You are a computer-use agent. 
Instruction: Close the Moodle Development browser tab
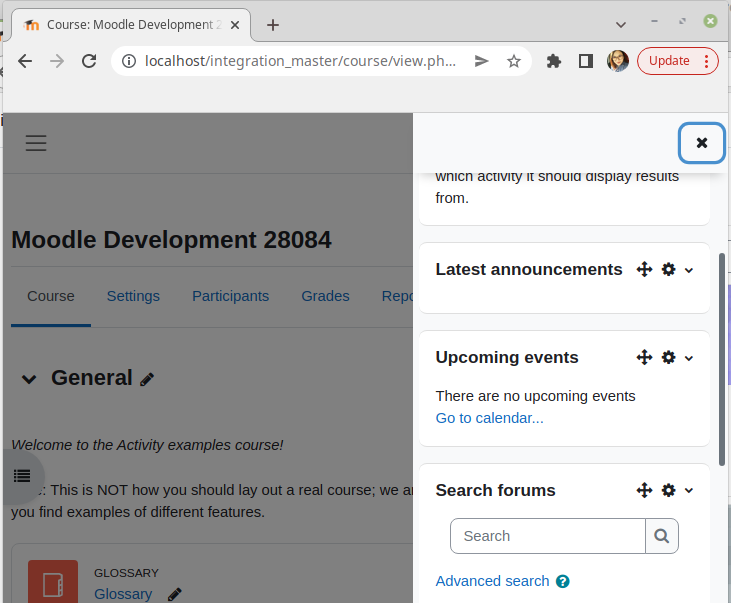(235, 25)
